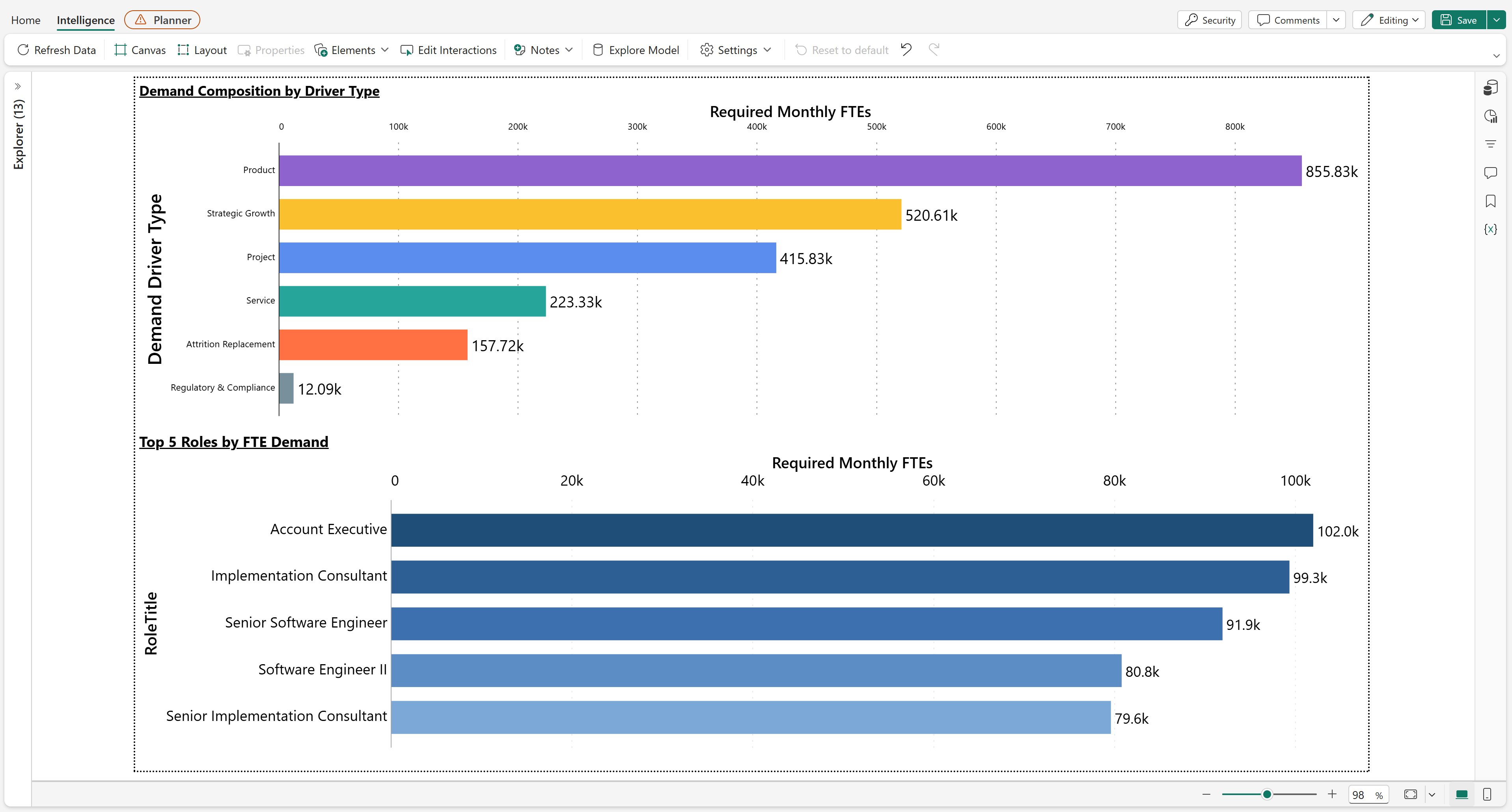Open the comments side panel icon

tap(1490, 173)
